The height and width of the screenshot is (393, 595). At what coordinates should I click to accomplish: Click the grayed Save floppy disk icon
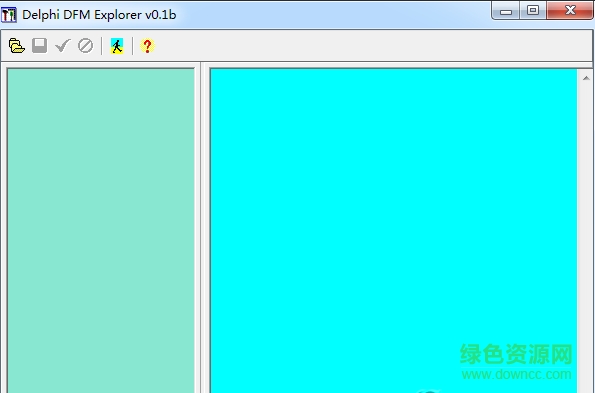pyautogui.click(x=39, y=46)
